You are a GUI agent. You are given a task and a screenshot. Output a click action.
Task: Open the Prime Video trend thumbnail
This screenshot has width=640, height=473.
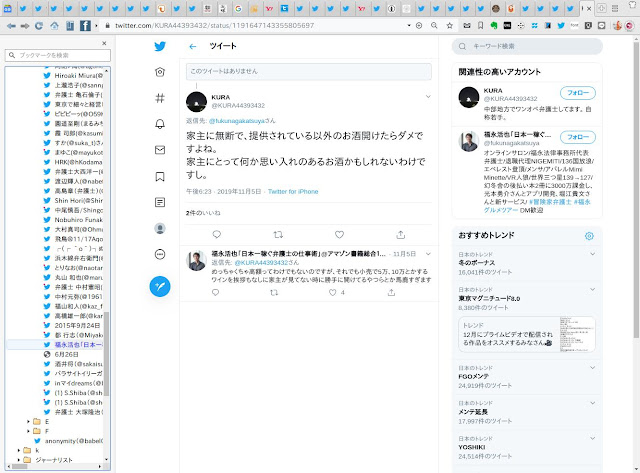pyautogui.click(x=577, y=334)
